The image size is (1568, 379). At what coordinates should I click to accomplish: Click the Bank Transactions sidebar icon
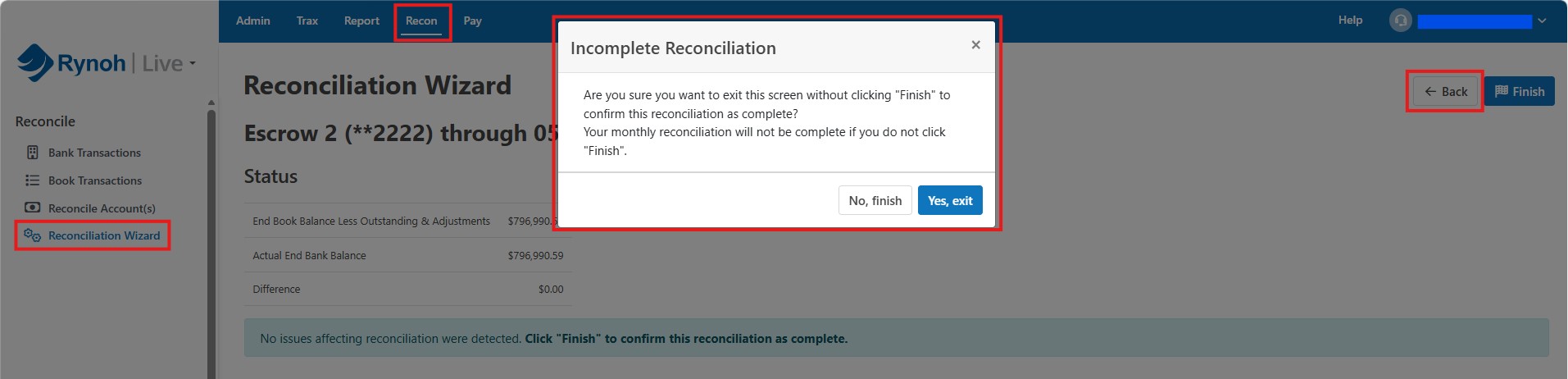tap(33, 153)
